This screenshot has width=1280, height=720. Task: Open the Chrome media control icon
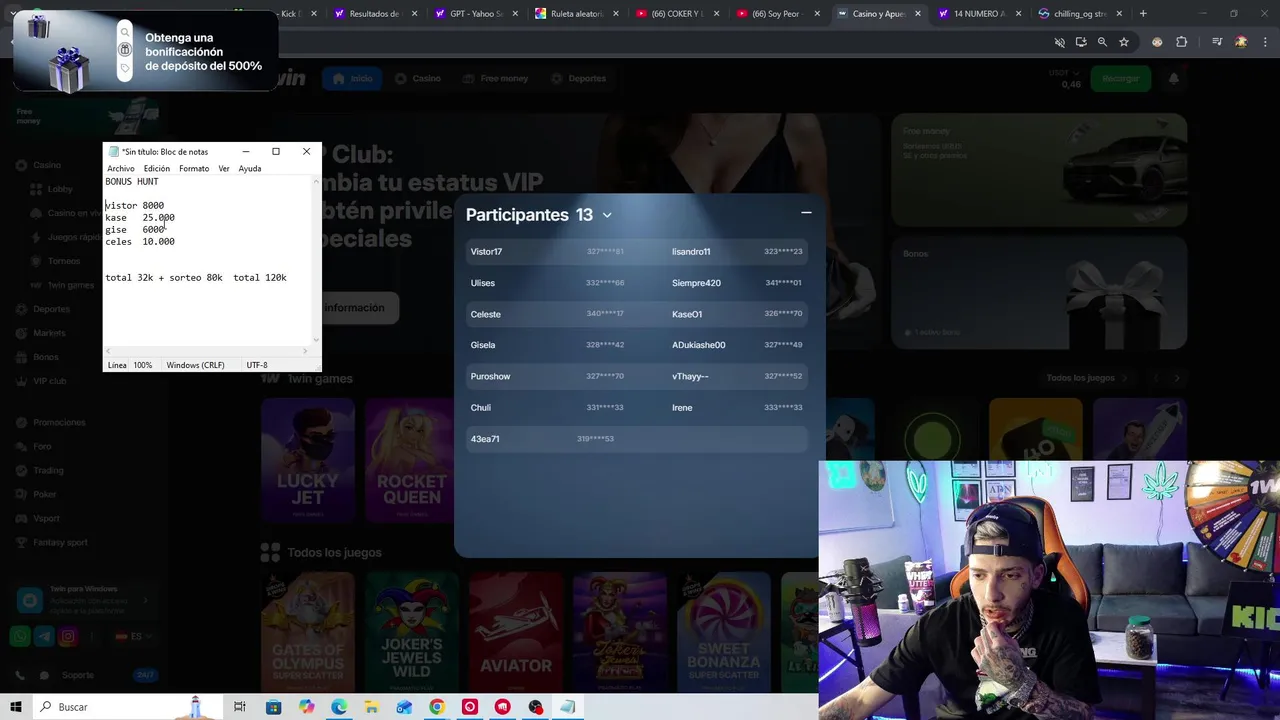(x=1217, y=42)
